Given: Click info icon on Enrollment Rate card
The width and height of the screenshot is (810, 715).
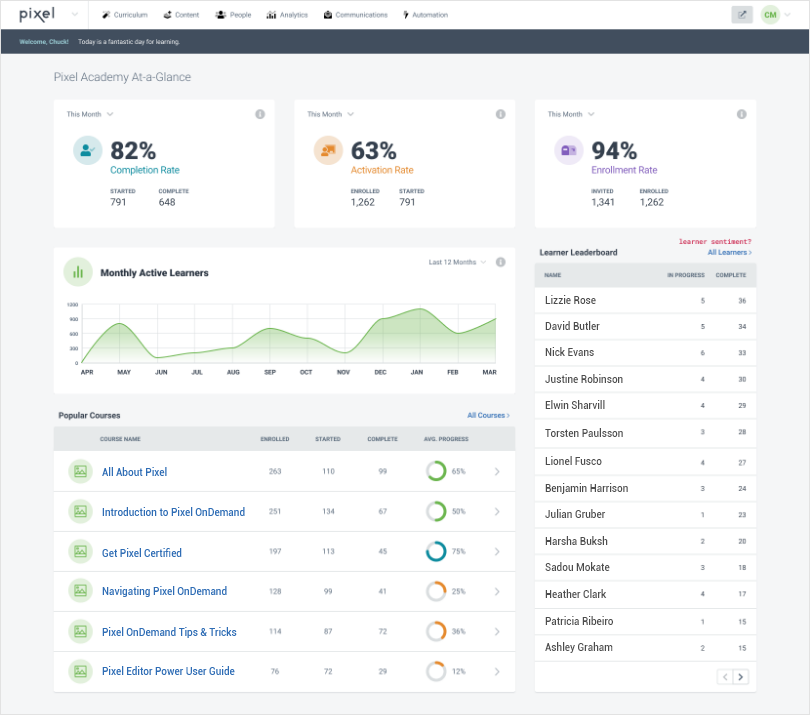Looking at the screenshot, I should click(741, 114).
